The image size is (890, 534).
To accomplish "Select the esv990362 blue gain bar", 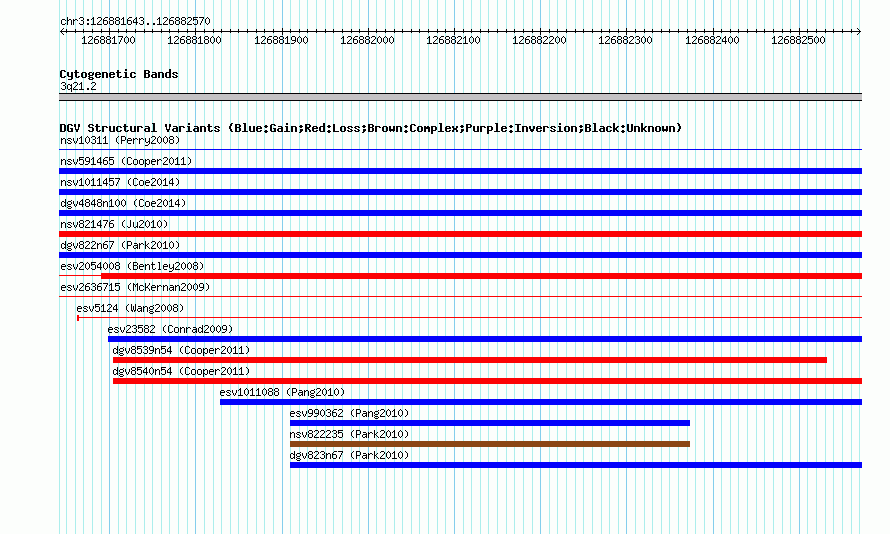I will click(490, 423).
